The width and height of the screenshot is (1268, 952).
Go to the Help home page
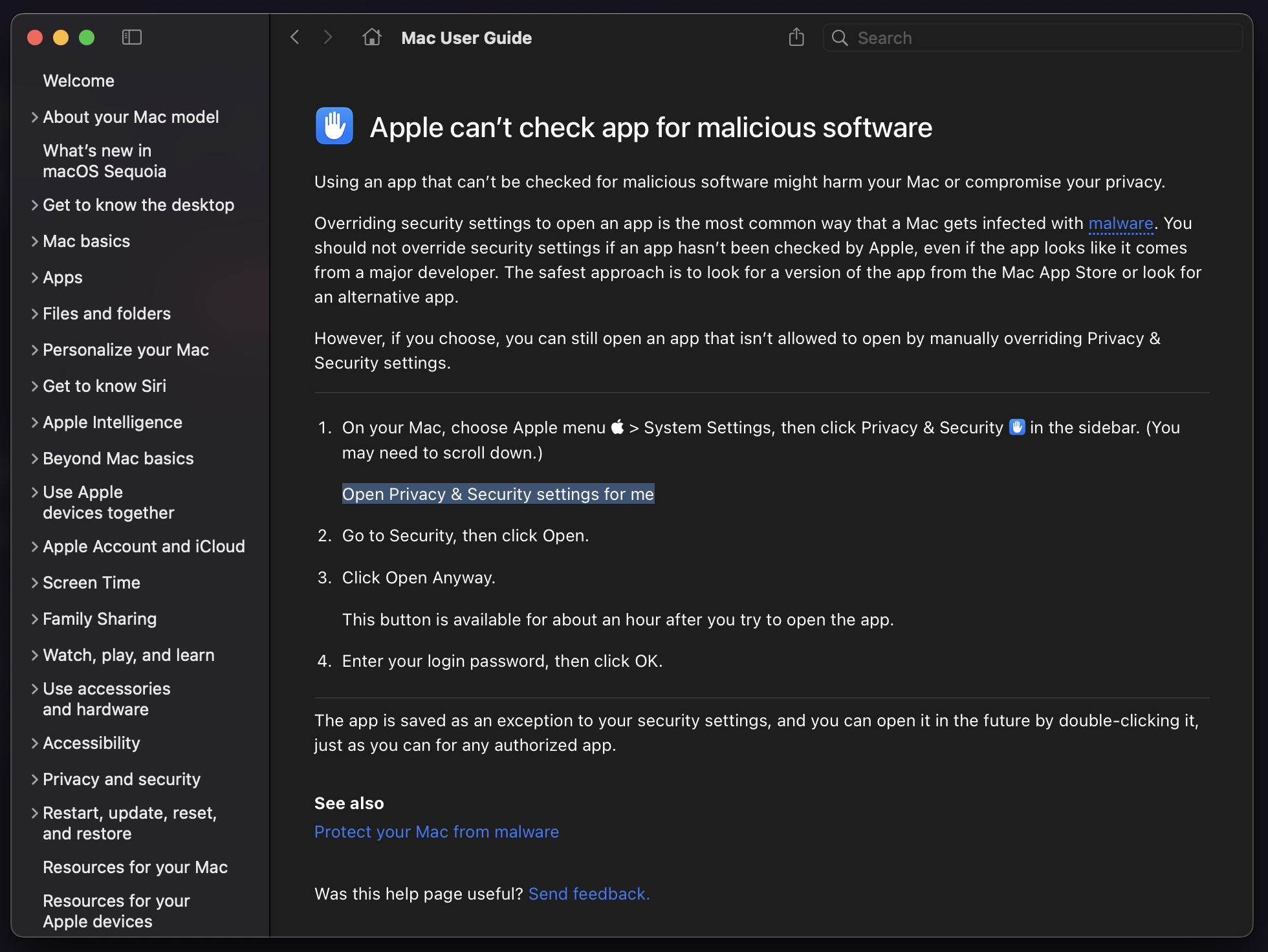pyautogui.click(x=371, y=37)
